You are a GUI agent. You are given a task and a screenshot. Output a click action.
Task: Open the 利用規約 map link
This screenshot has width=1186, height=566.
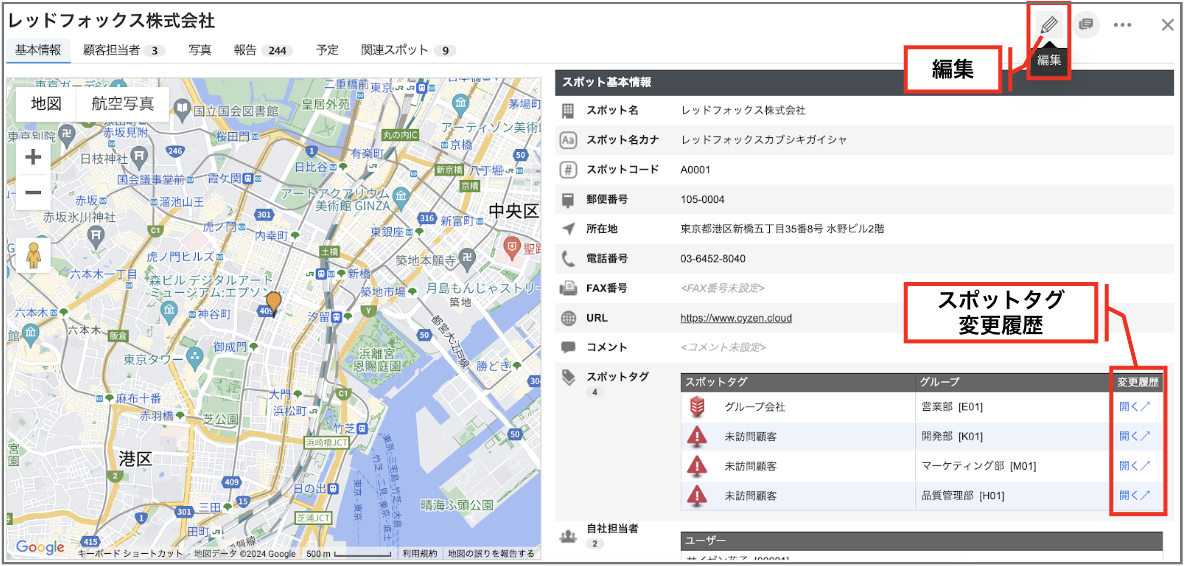420,554
